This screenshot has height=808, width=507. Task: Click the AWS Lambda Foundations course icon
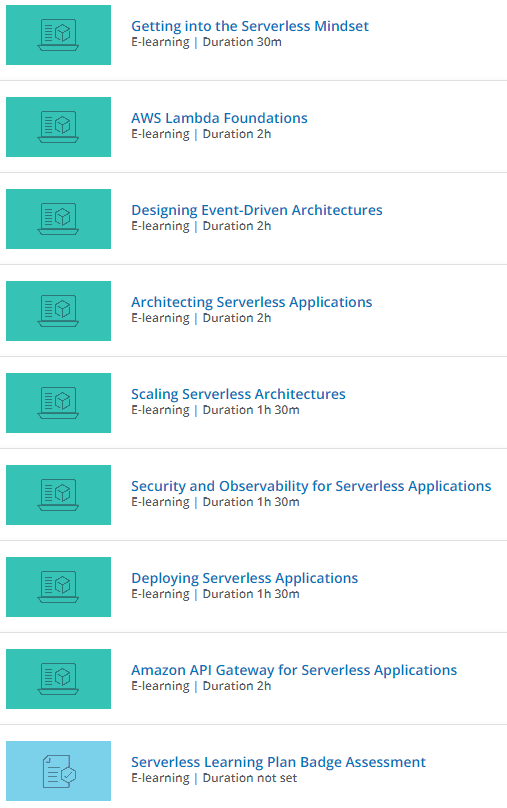[58, 127]
